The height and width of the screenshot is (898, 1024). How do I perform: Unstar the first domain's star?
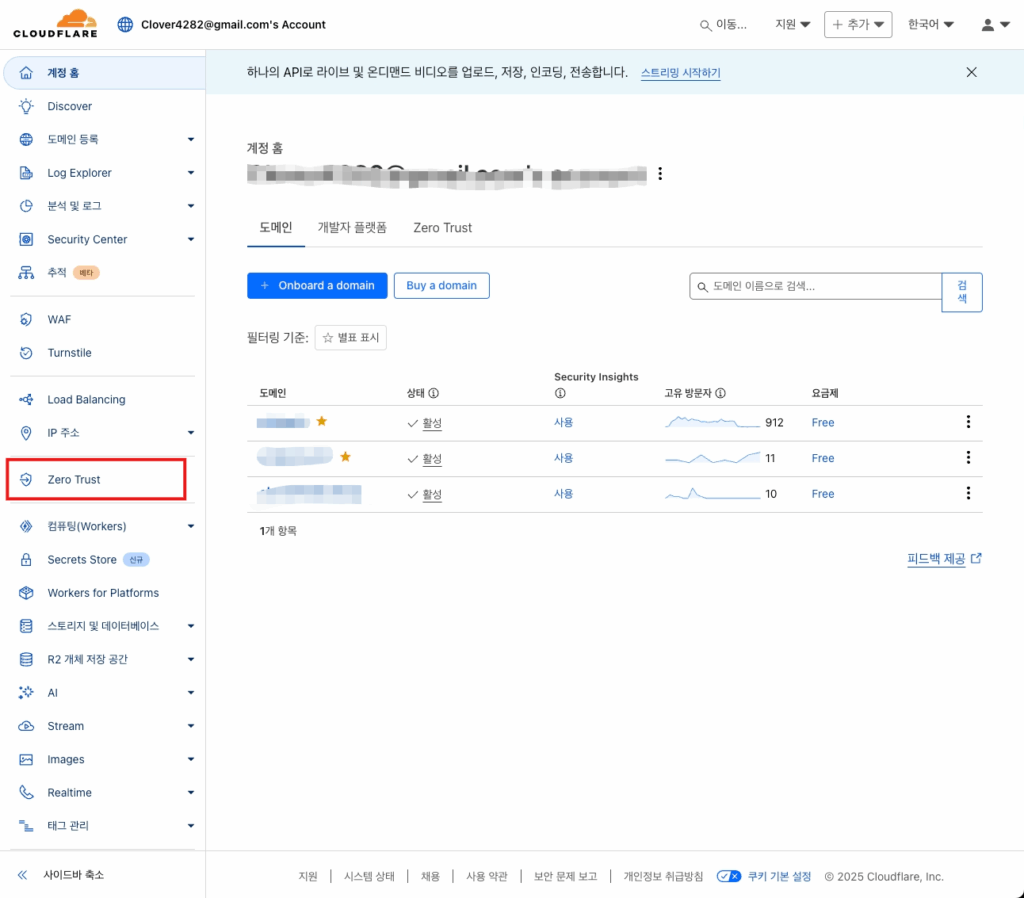[x=321, y=421]
